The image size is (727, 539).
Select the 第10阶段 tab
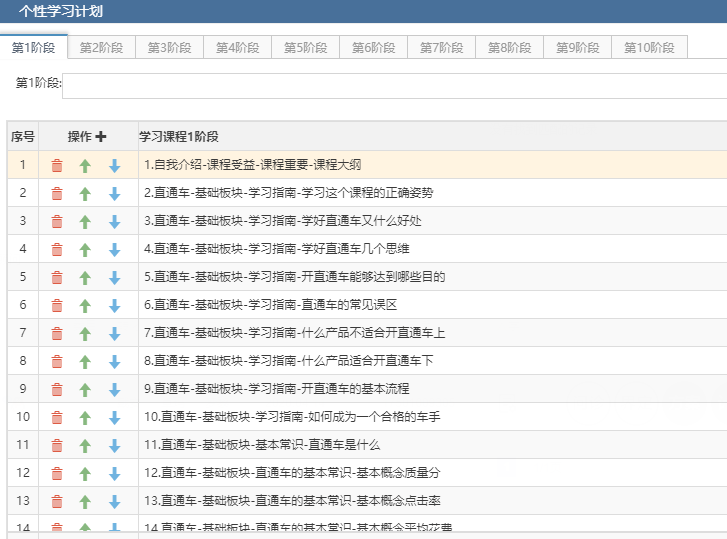[649, 48]
